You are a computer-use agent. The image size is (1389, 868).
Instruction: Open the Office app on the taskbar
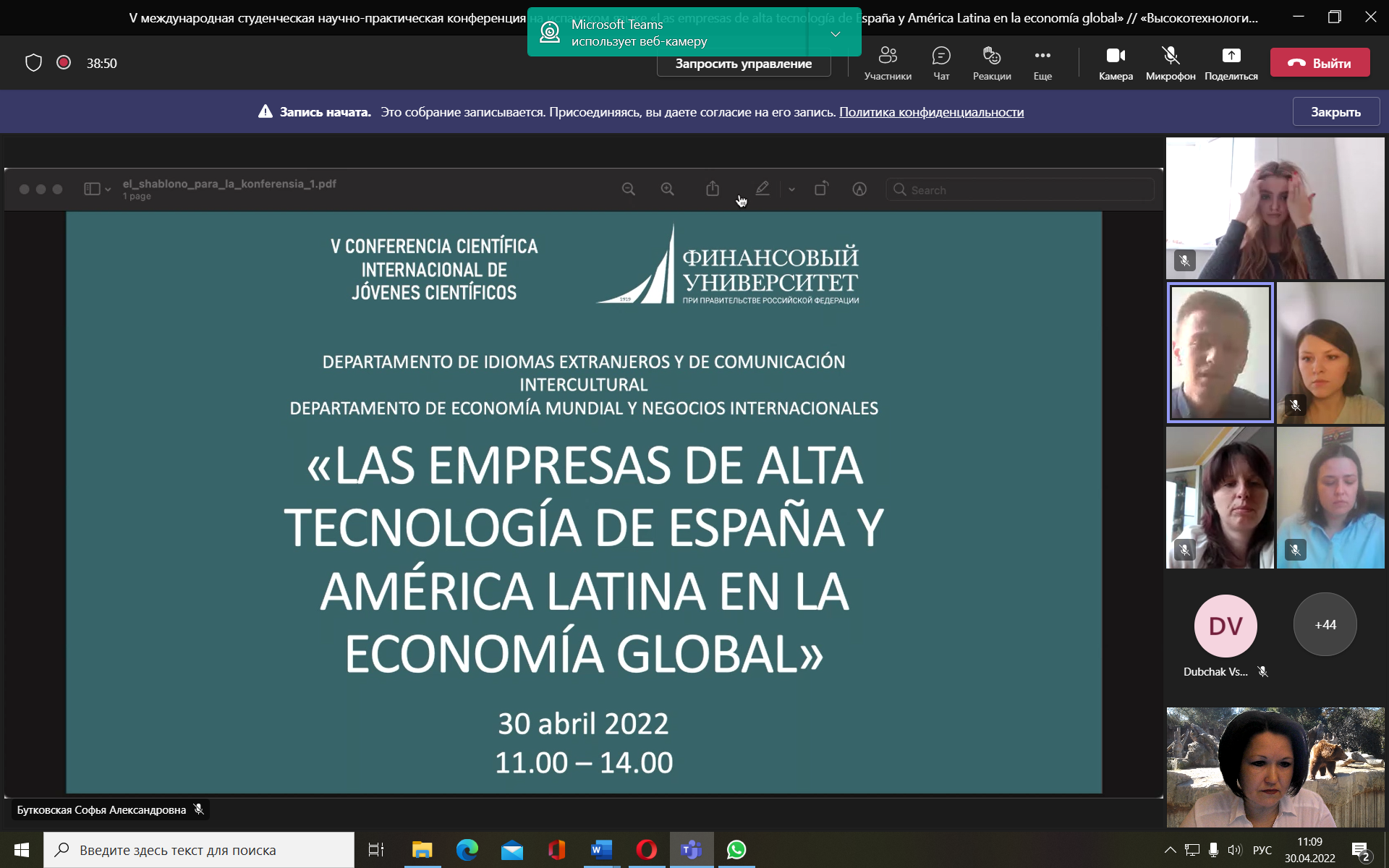(x=557, y=850)
